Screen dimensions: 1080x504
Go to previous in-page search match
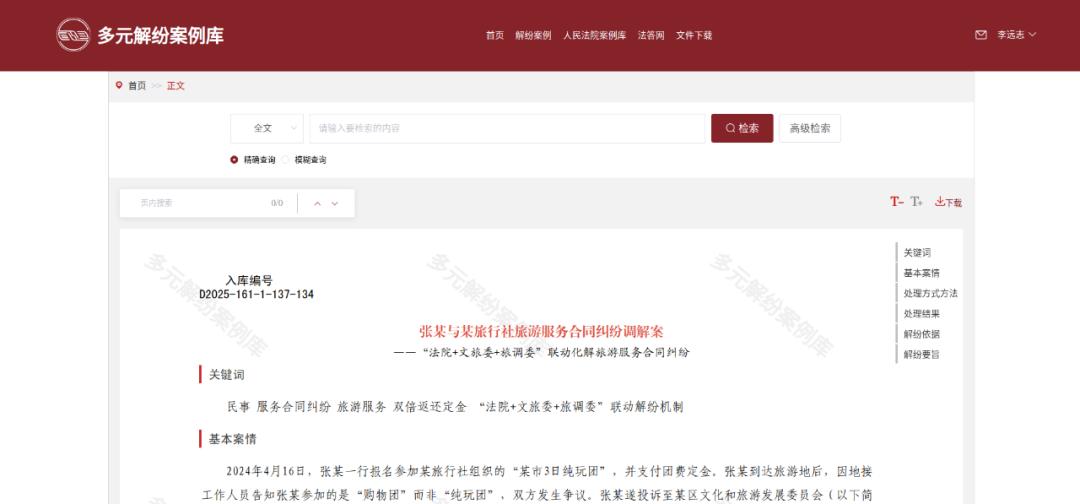[x=318, y=204]
